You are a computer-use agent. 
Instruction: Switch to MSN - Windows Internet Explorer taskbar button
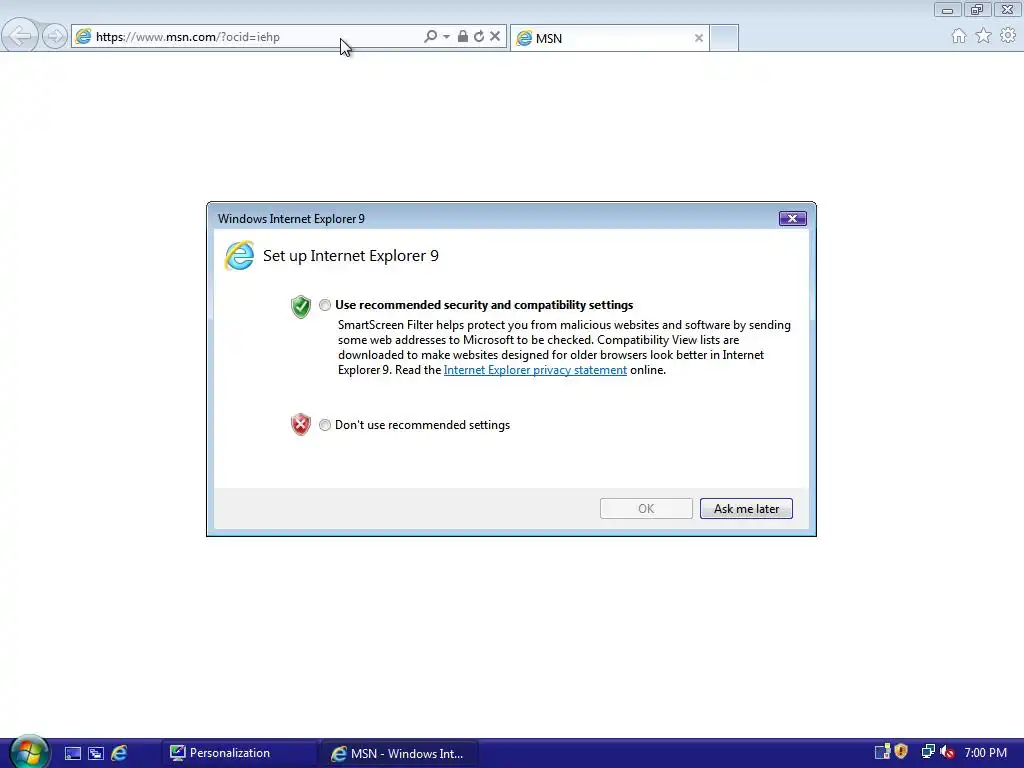400,753
